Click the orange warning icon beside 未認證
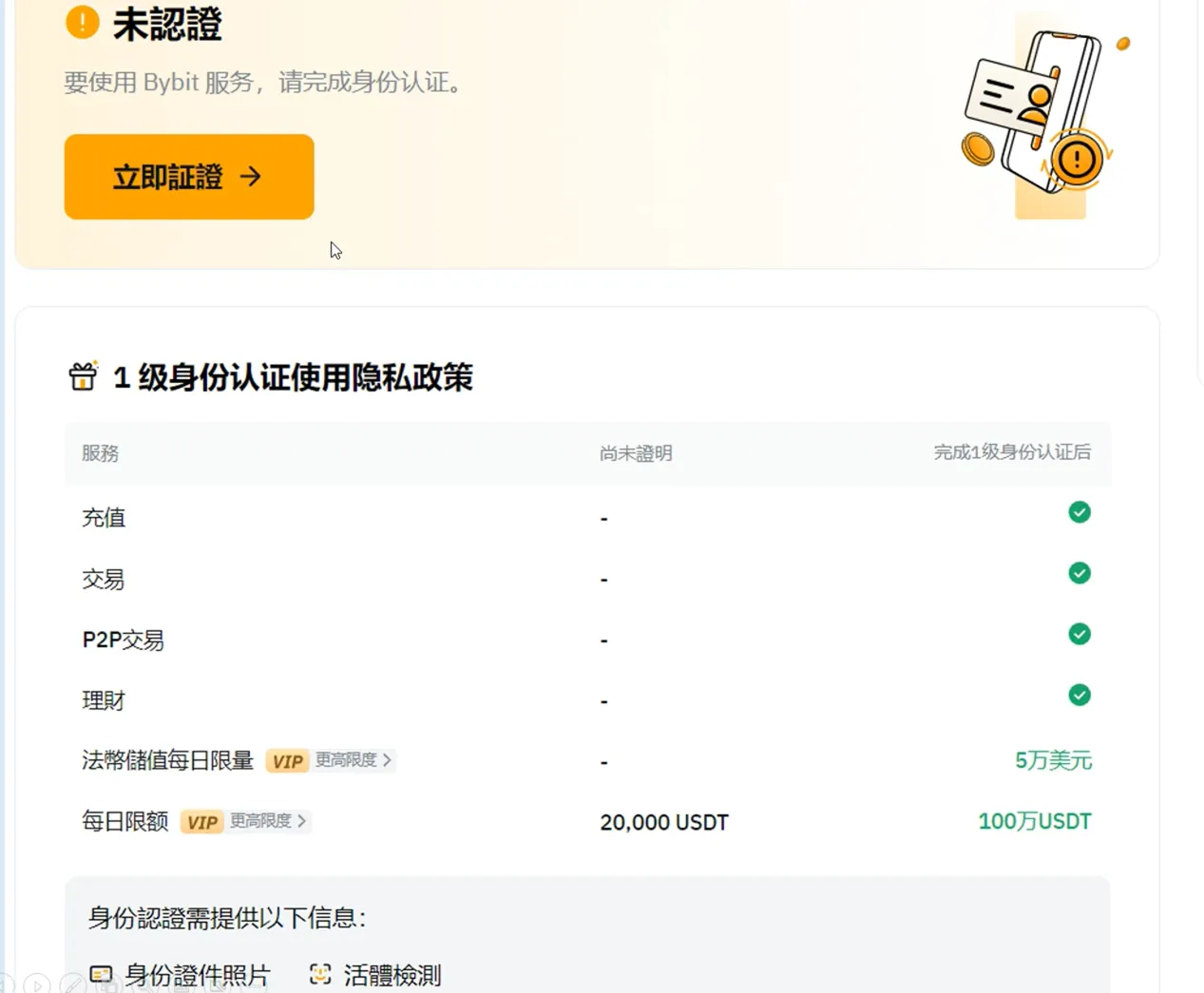 [83, 22]
